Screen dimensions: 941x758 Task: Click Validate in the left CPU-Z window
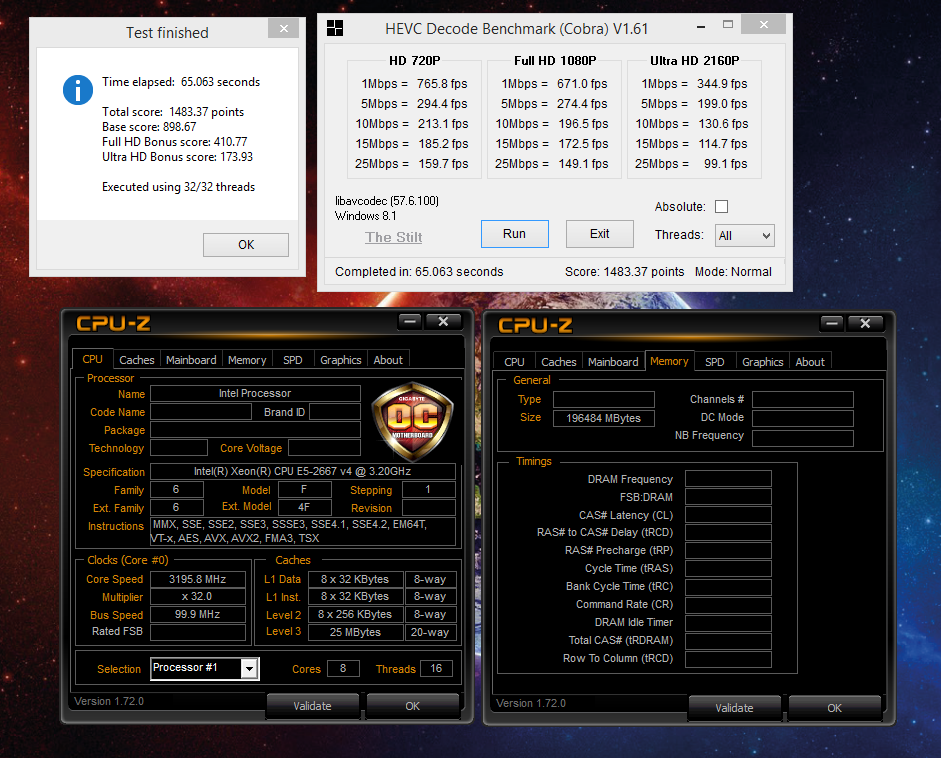312,706
